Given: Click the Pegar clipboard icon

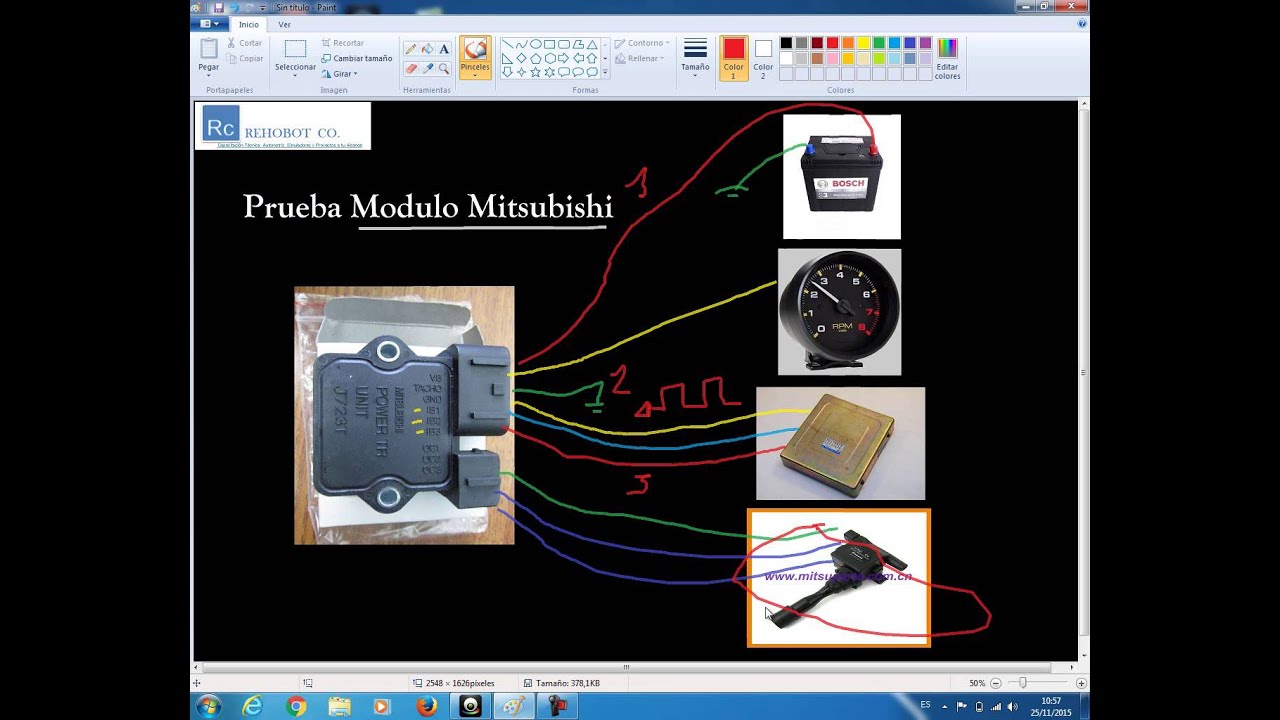Looking at the screenshot, I should click(x=208, y=48).
